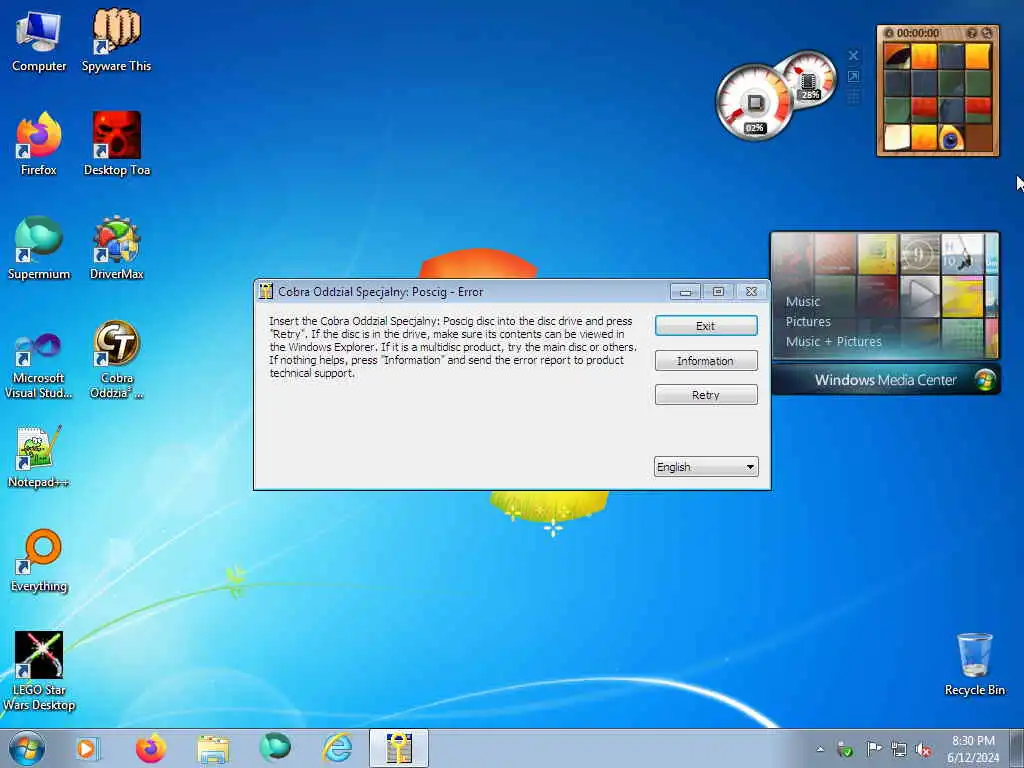Click the white puzzle tile in the bottom row
The width and height of the screenshot is (1024, 768).
[x=897, y=138]
